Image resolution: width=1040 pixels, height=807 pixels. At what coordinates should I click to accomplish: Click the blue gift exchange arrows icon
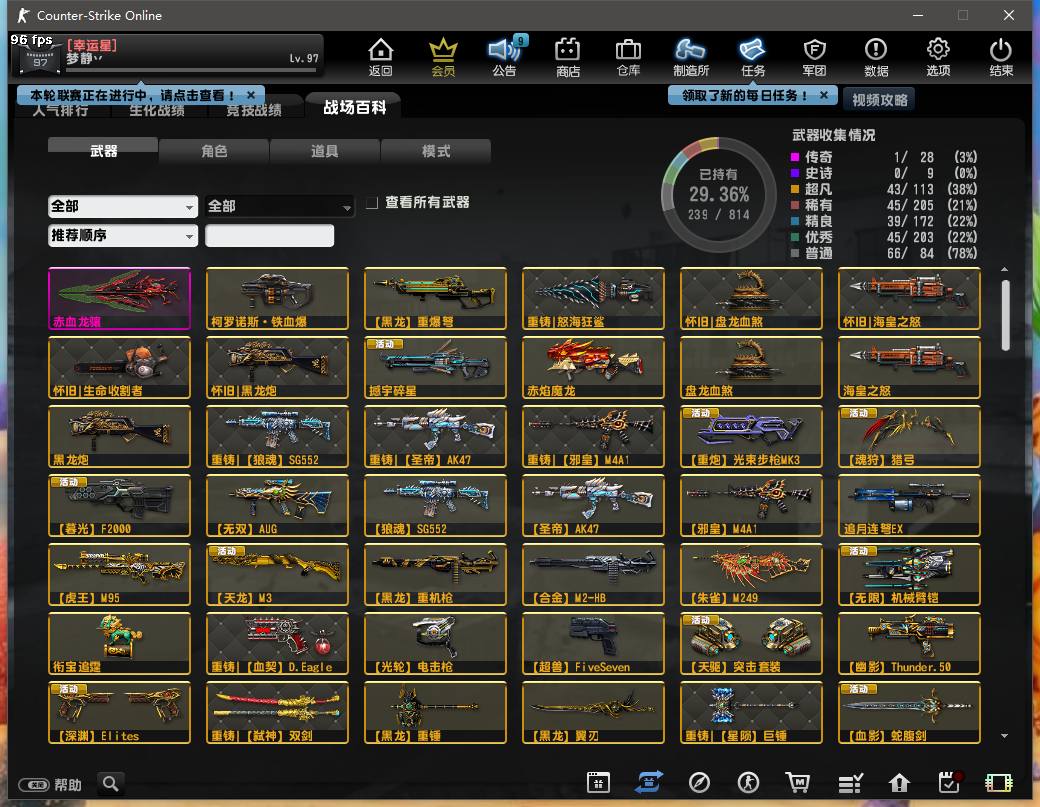[649, 783]
